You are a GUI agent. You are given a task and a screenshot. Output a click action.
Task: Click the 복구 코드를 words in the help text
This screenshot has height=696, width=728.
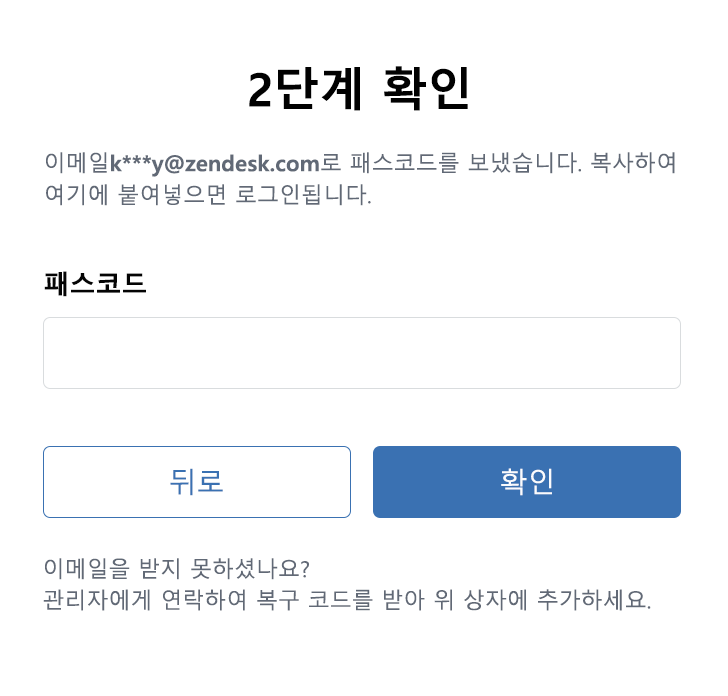click(x=315, y=599)
